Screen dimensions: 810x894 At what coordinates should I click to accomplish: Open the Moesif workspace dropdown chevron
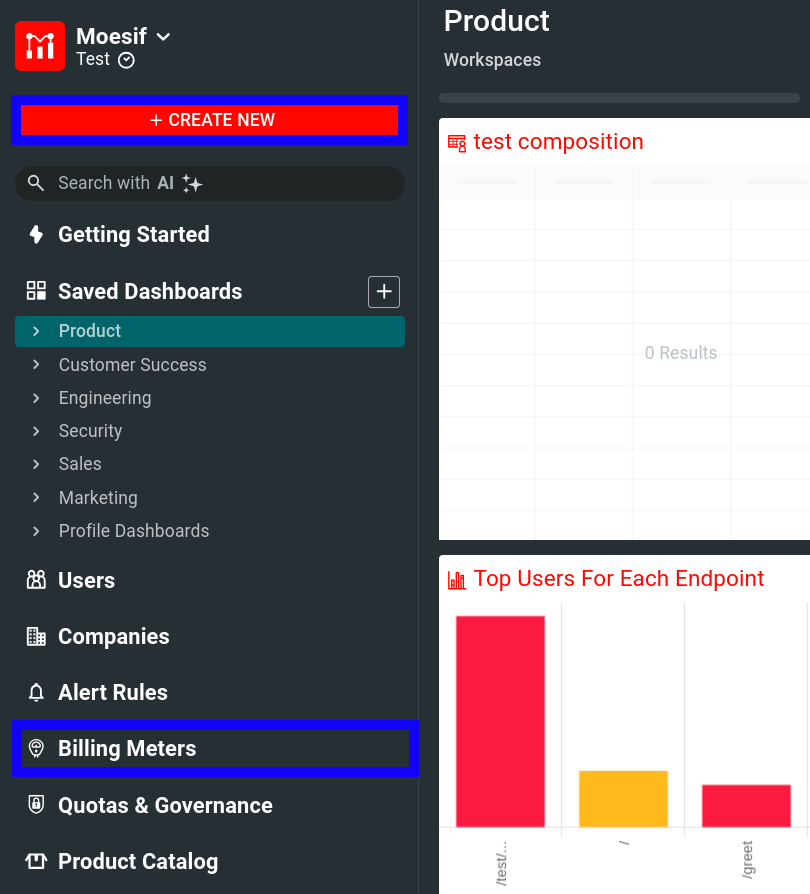162,36
